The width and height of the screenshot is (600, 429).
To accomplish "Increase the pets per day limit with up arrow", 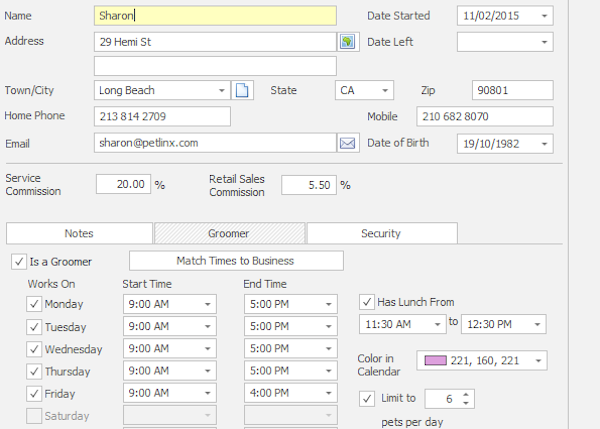I will 465,395.
